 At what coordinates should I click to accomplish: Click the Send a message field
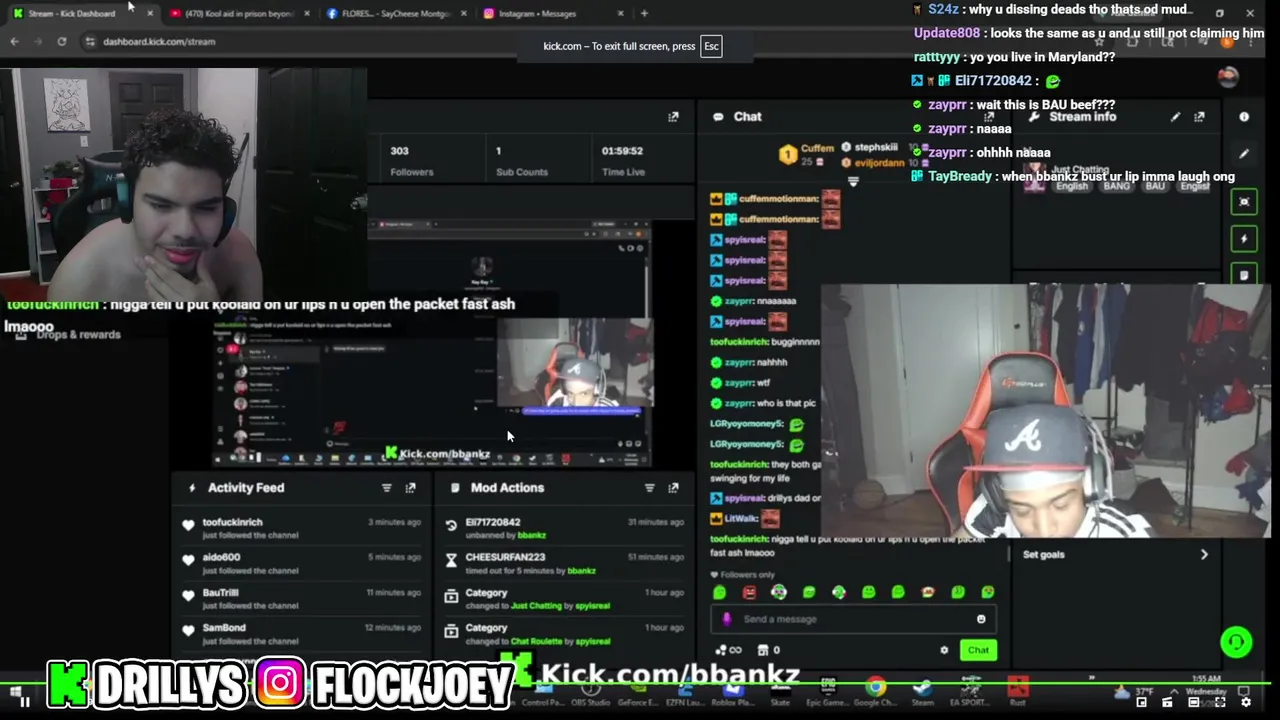pyautogui.click(x=853, y=619)
